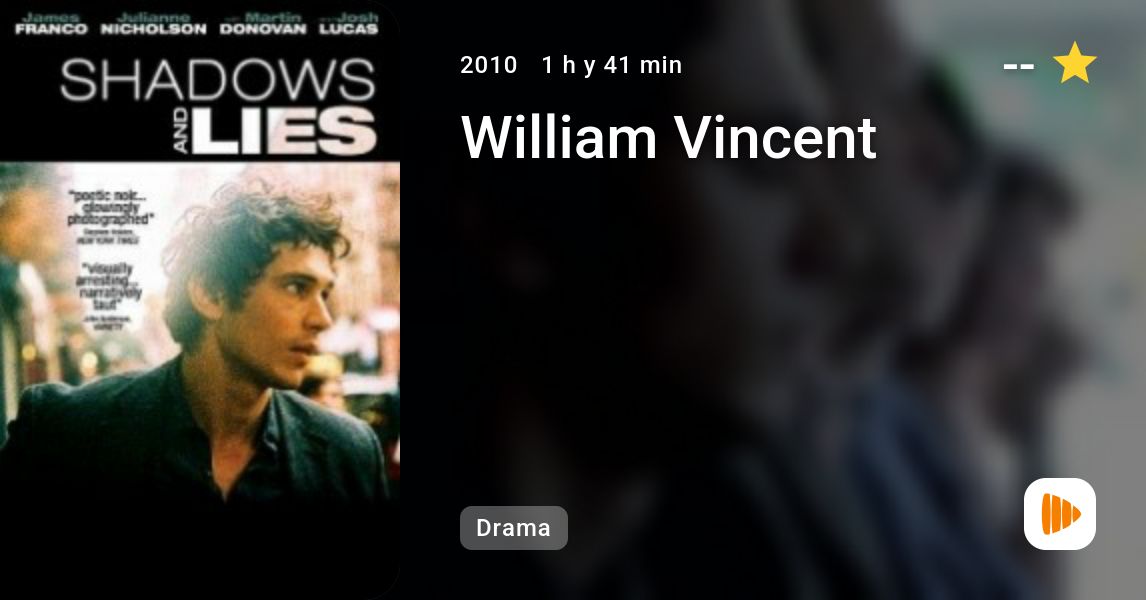The image size is (1146, 600).
Task: Click the empty rating dashes
Action: (x=1019, y=66)
